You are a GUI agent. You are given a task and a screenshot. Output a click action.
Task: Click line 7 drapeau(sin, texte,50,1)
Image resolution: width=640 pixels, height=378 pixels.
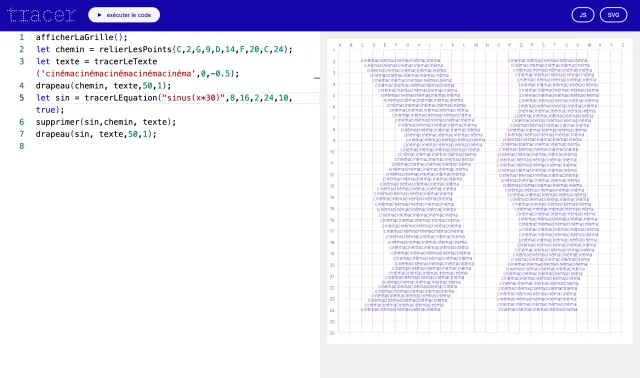(96, 134)
